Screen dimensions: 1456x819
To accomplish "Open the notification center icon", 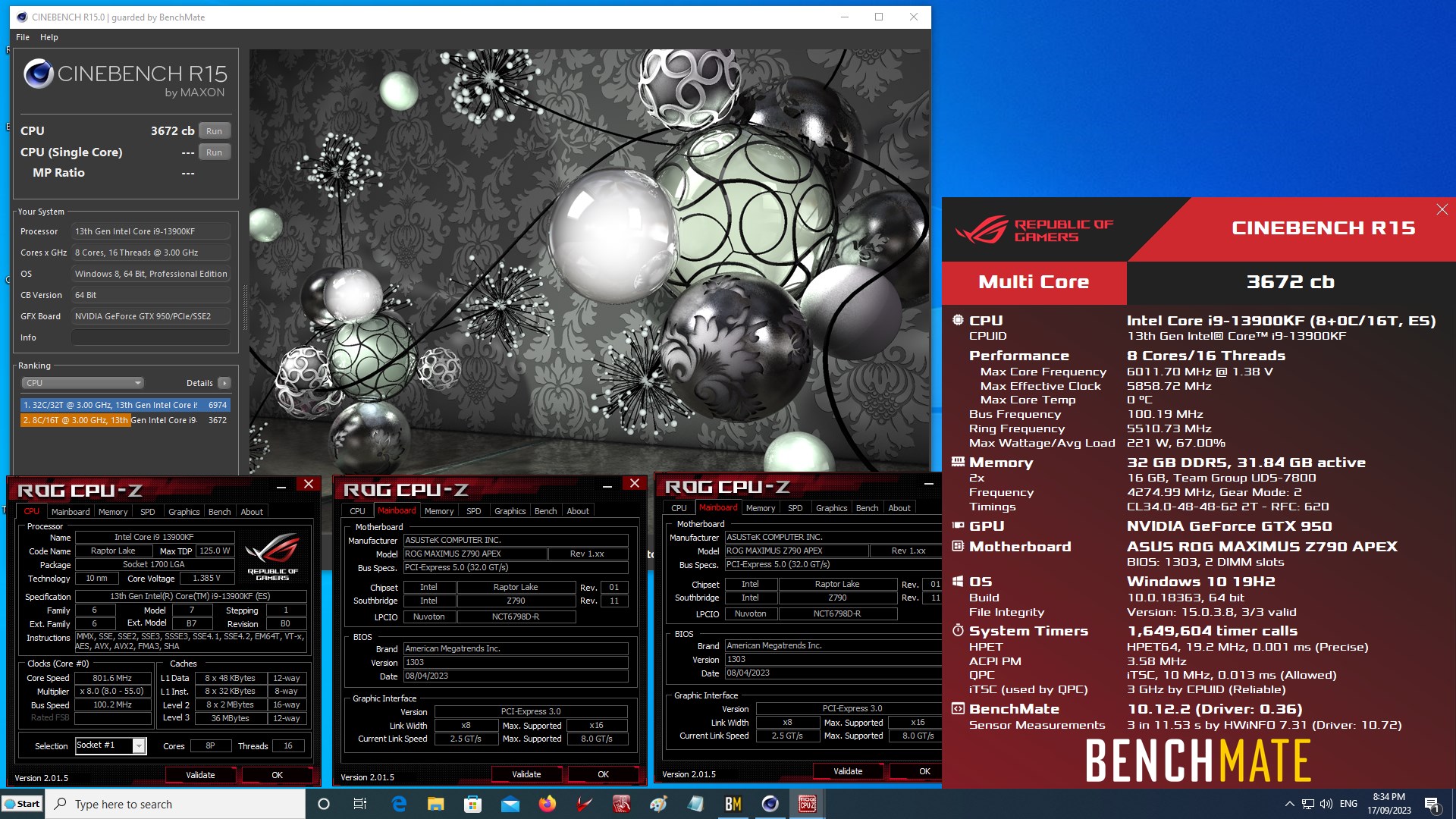I will click(1432, 804).
